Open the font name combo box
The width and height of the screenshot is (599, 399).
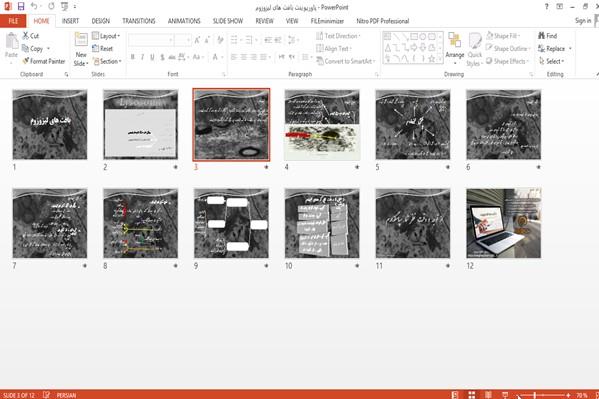click(151, 39)
